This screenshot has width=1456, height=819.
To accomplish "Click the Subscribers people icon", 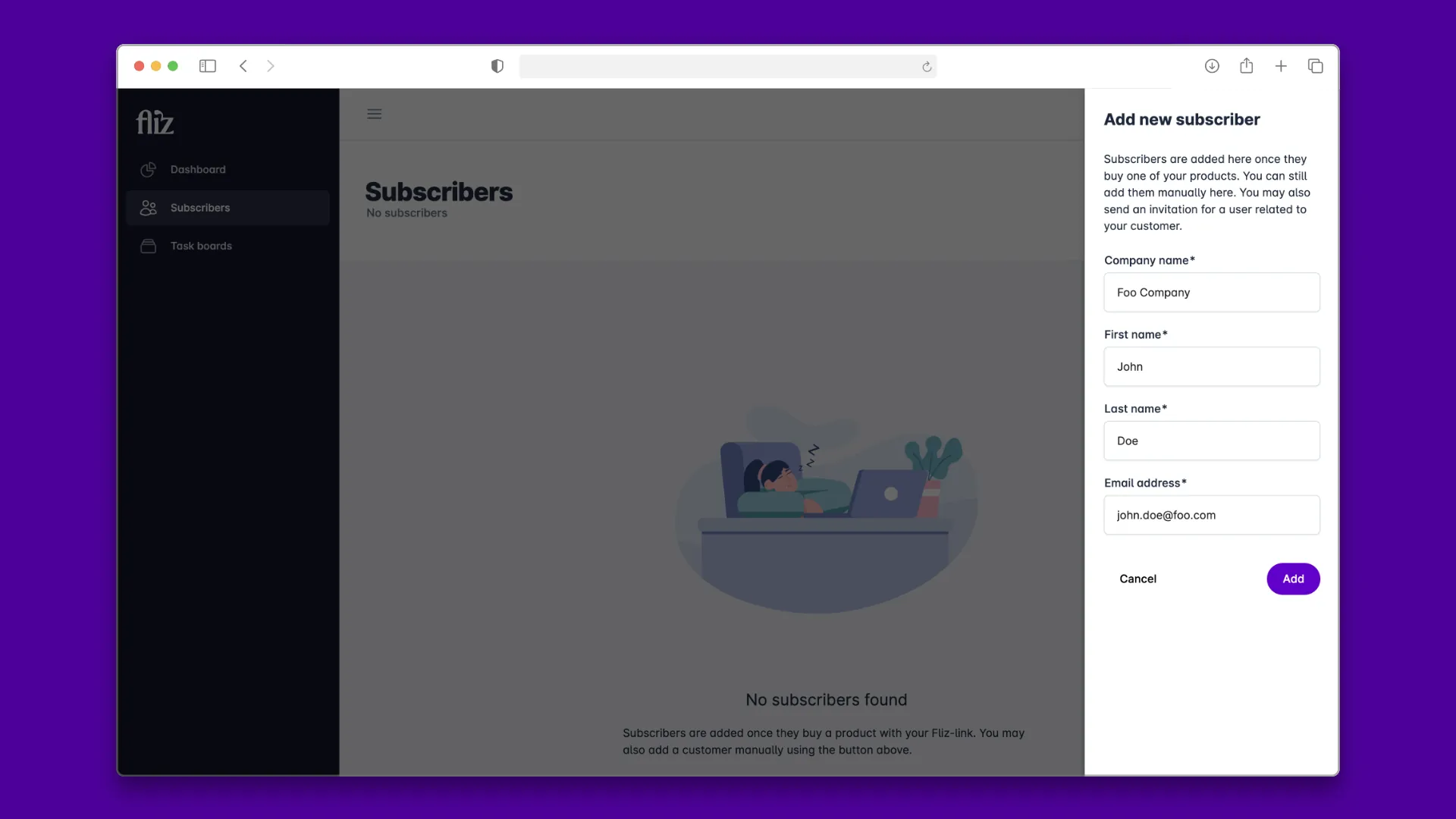I will click(x=149, y=208).
